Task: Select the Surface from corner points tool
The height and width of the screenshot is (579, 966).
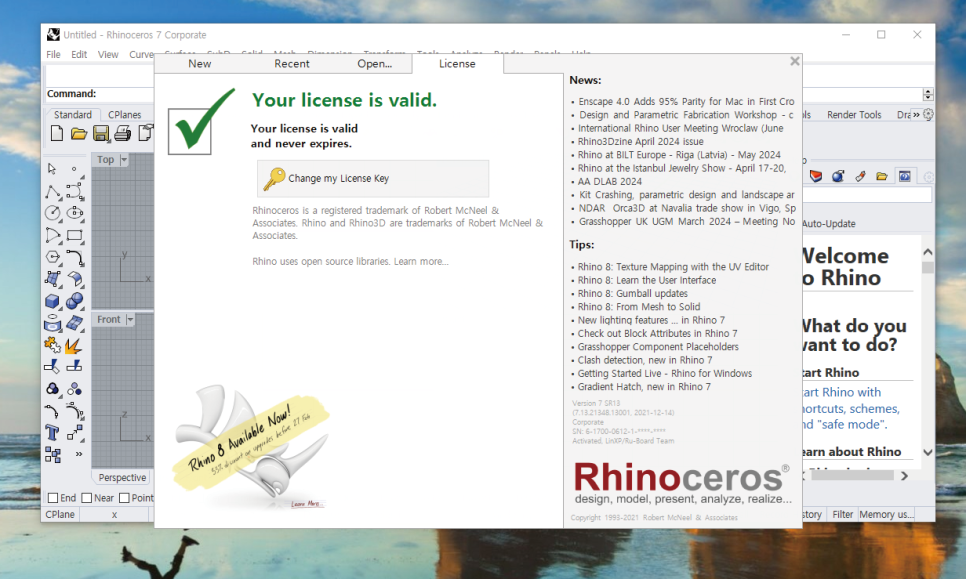Action: click(53, 279)
